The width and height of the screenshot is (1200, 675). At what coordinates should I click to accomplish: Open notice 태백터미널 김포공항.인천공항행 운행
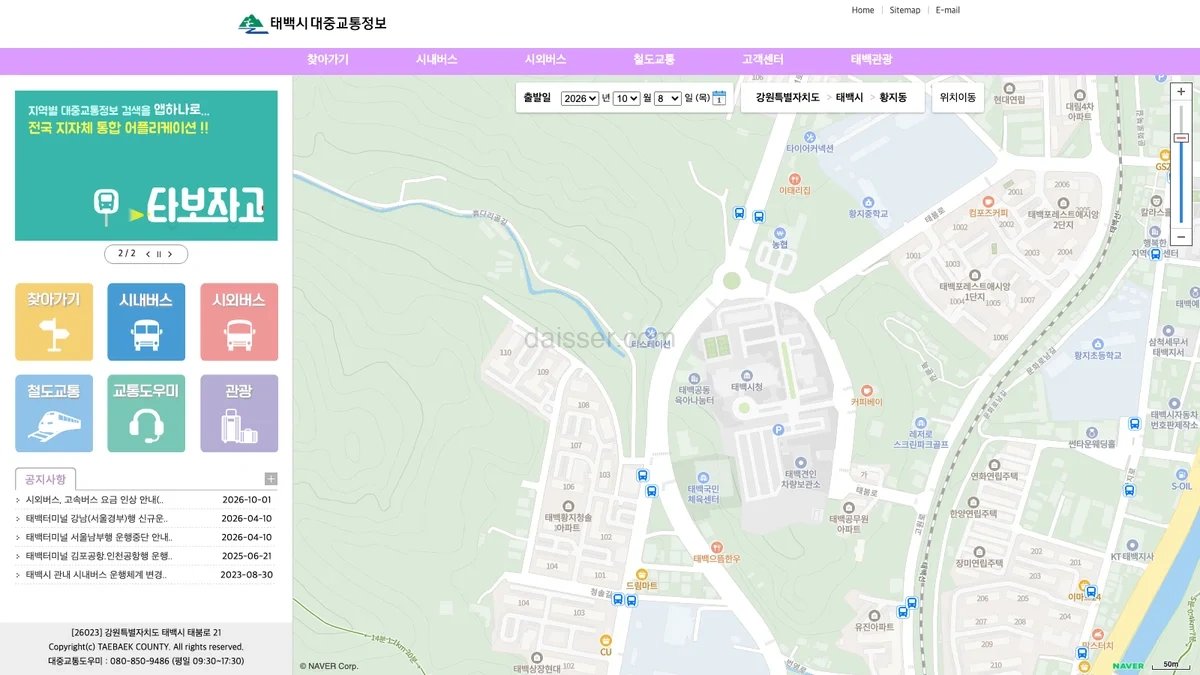pos(99,556)
